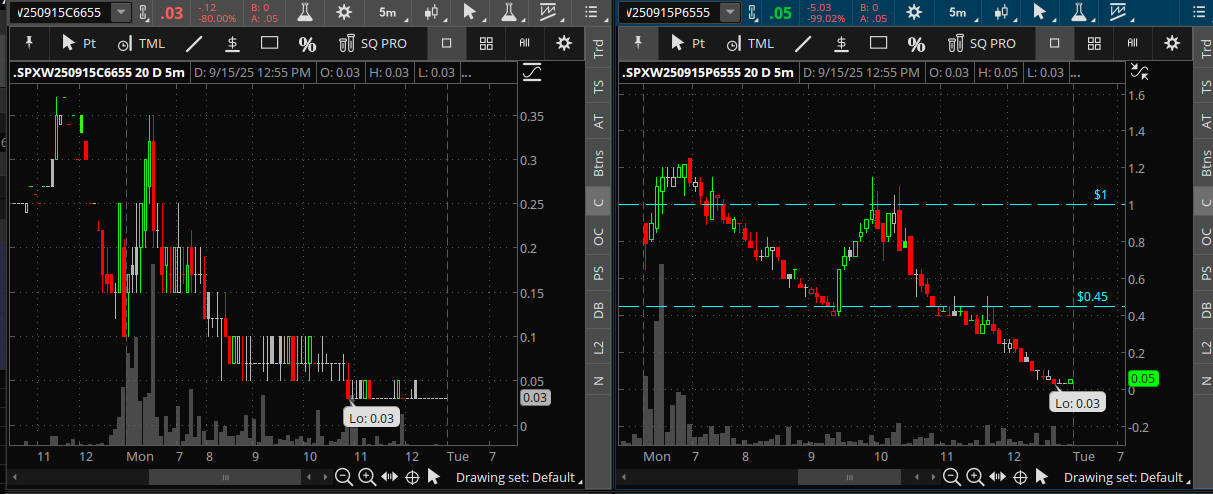Zoom in on the right chart

click(x=976, y=477)
